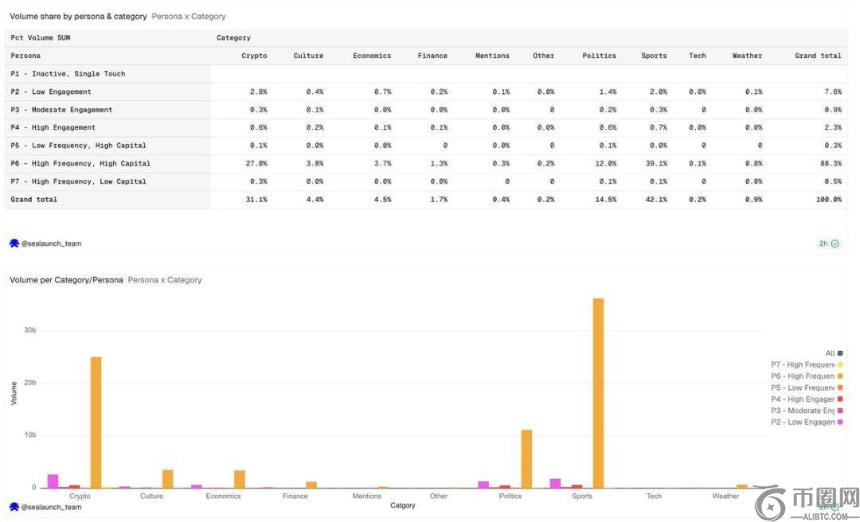This screenshot has height=522, width=860.
Task: Click the sealaunch_team avatar icon below the bar chart
Action: coord(14,506)
